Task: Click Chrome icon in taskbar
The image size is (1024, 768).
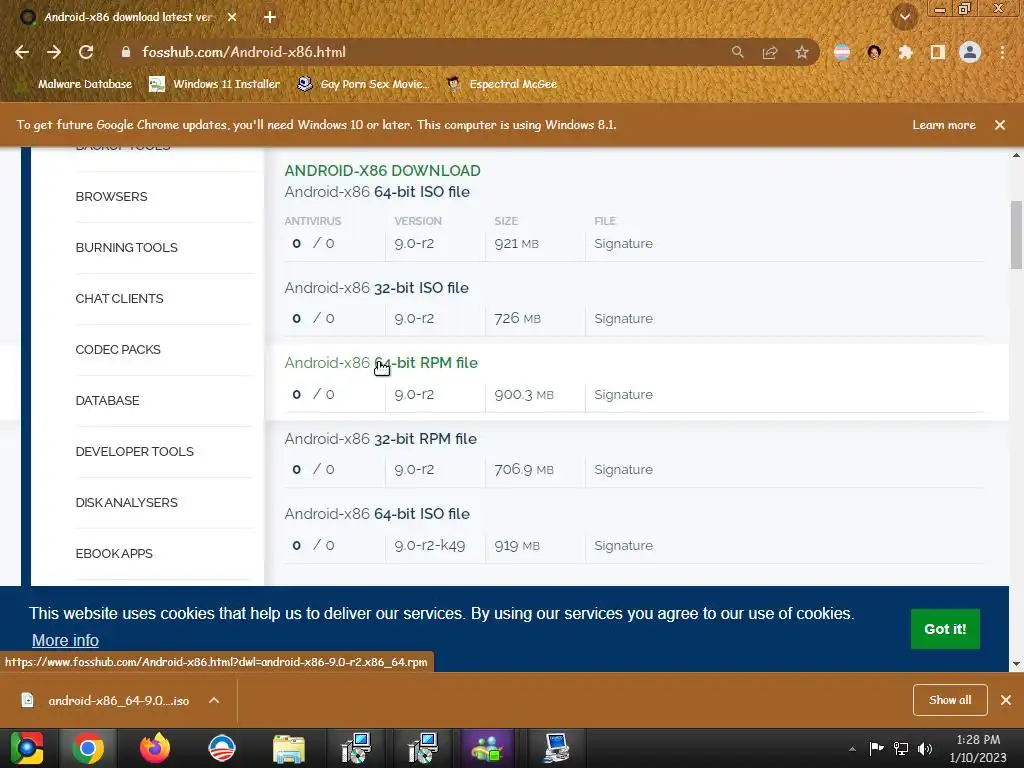Action: (88, 748)
